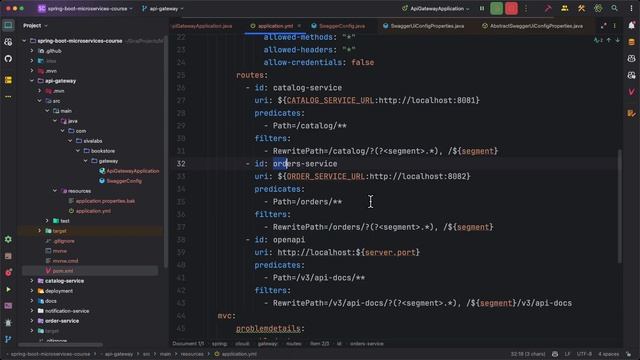Switch to the SwaggerConfig.java tab
The height and width of the screenshot is (360, 640).
(338, 26)
